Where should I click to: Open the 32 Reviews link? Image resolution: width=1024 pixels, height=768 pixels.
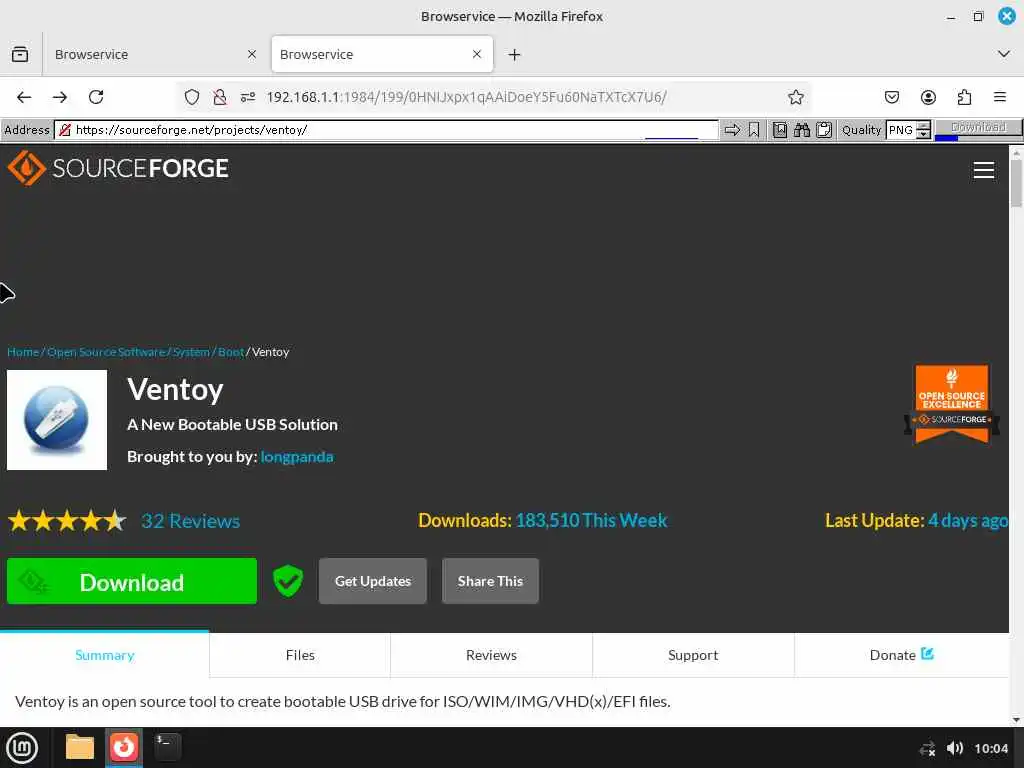pyautogui.click(x=191, y=521)
